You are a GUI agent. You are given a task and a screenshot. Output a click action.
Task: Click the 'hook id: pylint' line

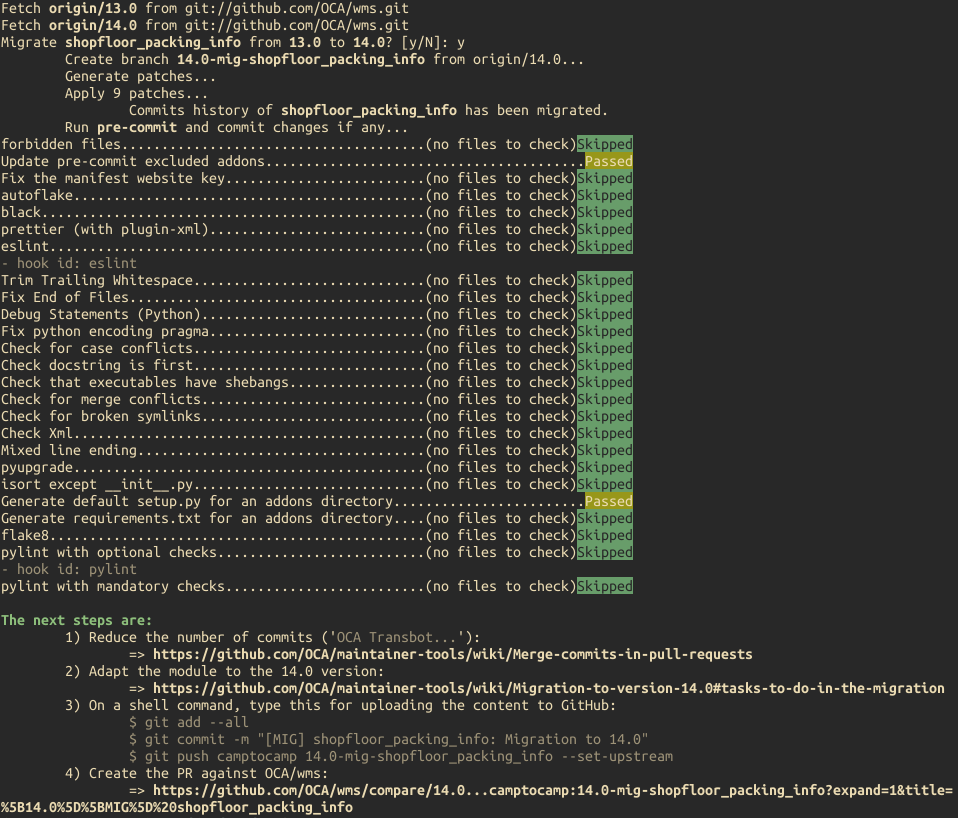click(69, 569)
